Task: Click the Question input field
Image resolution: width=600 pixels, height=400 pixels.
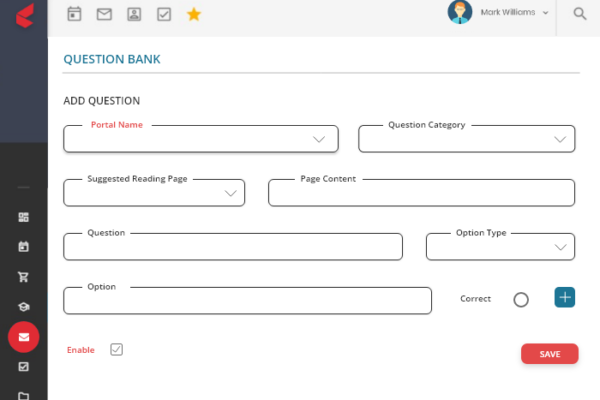Action: tap(233, 247)
